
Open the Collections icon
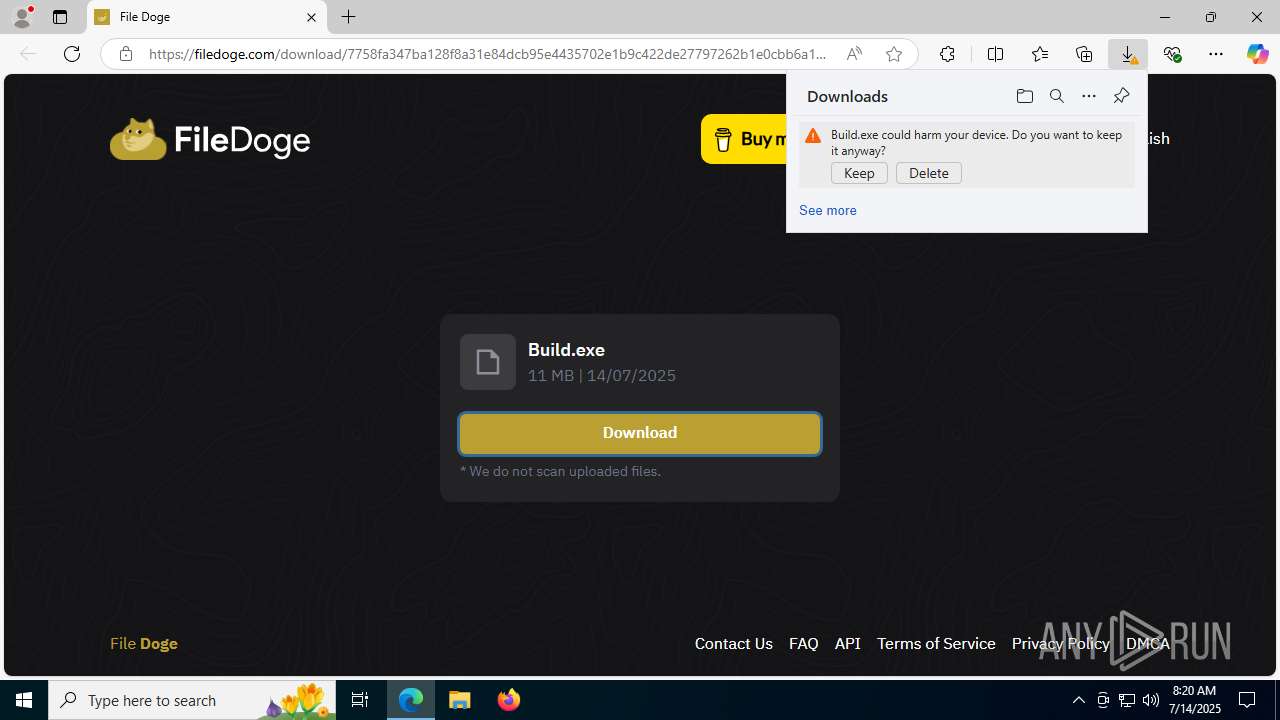[1084, 54]
